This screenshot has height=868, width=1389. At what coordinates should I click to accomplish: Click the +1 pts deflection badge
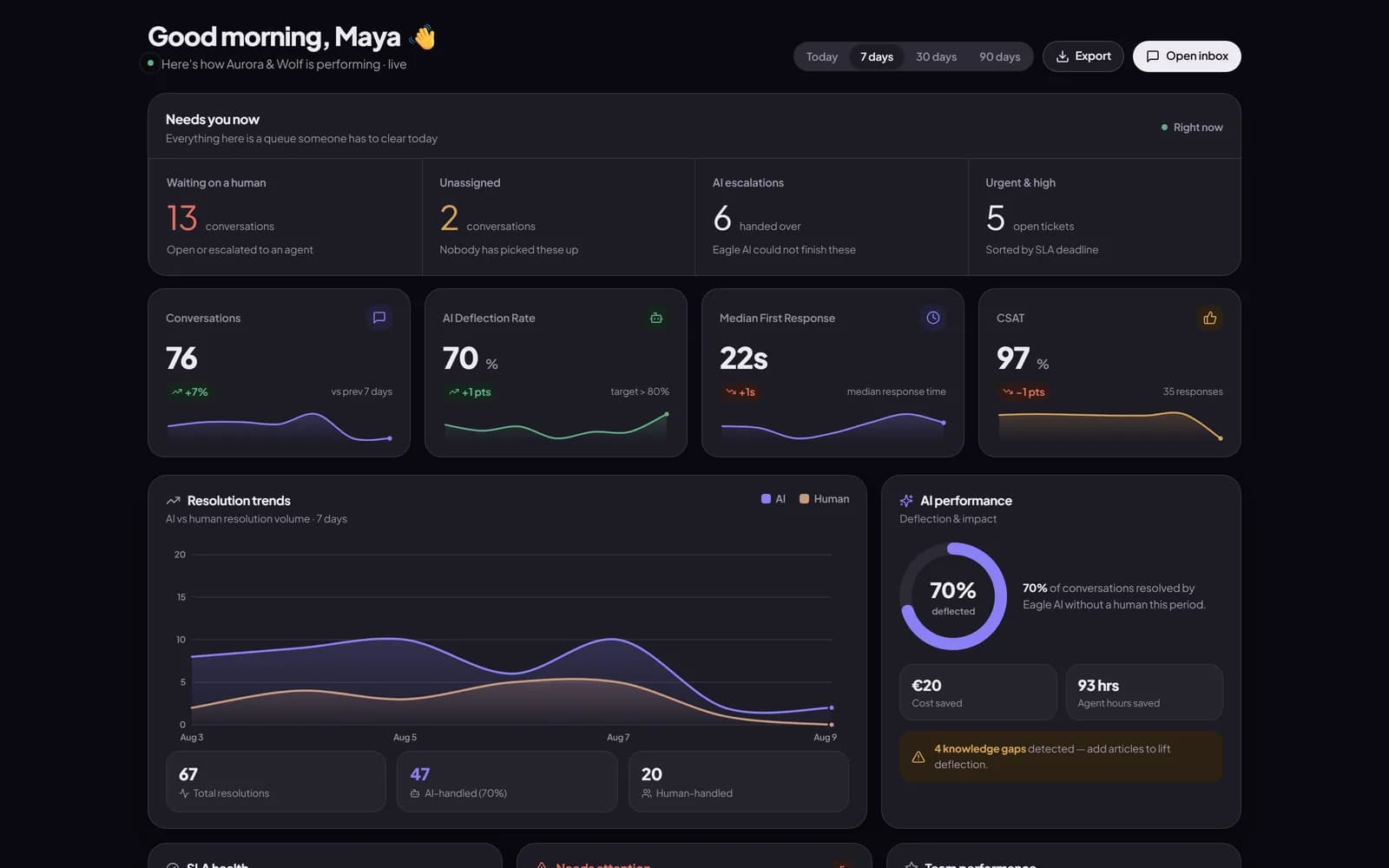pos(470,392)
